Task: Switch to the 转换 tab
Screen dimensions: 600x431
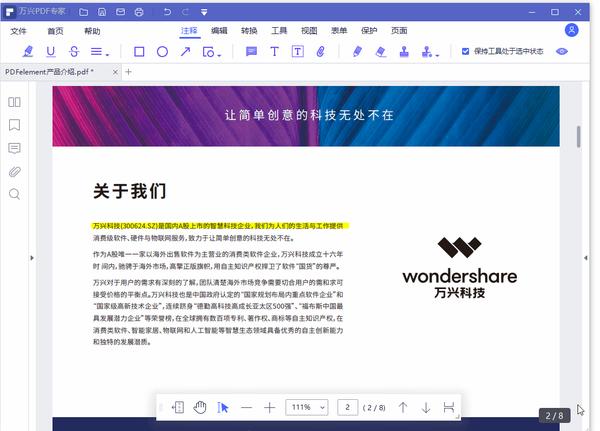Action: pyautogui.click(x=249, y=31)
